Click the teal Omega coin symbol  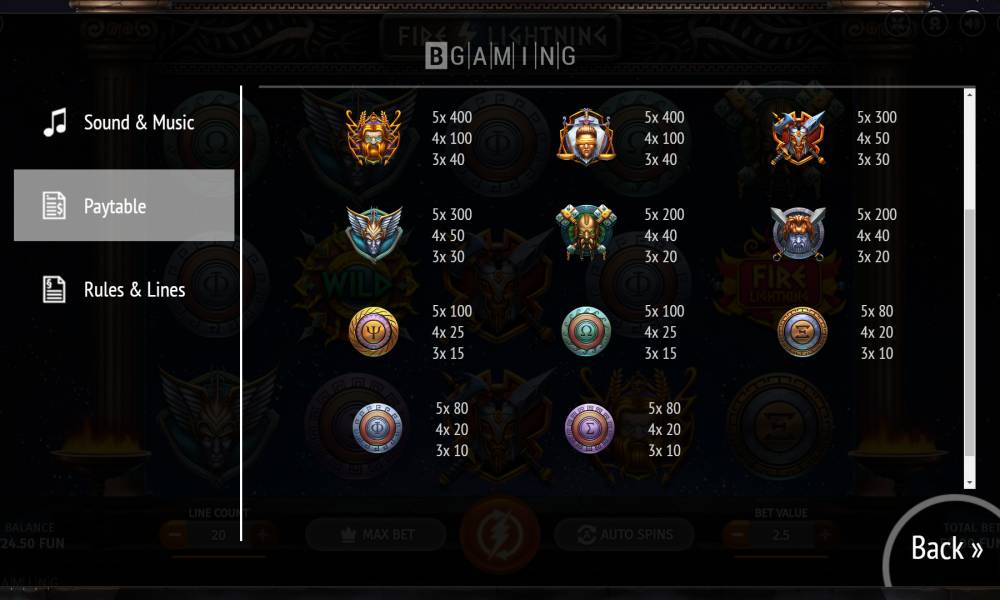coord(586,332)
